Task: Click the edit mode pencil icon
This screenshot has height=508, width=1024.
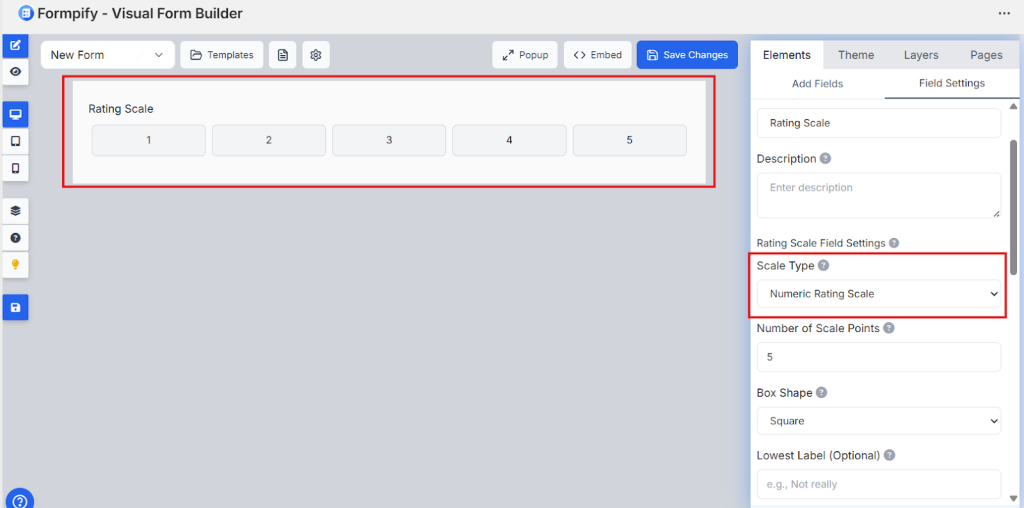Action: [x=15, y=46]
